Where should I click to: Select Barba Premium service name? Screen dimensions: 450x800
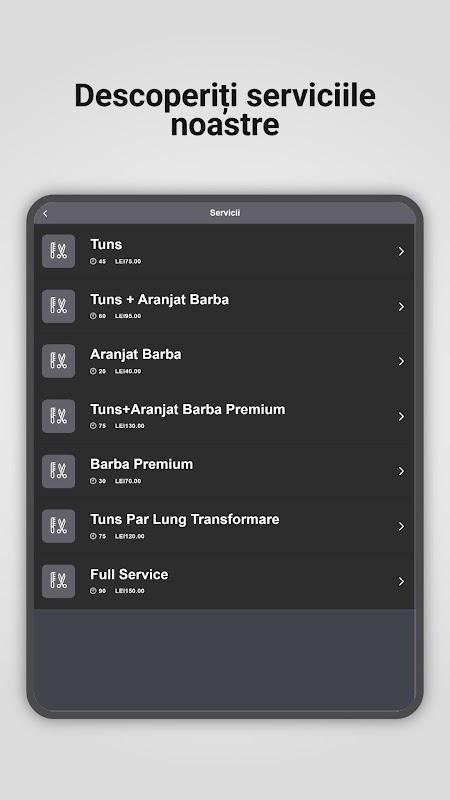coord(141,464)
